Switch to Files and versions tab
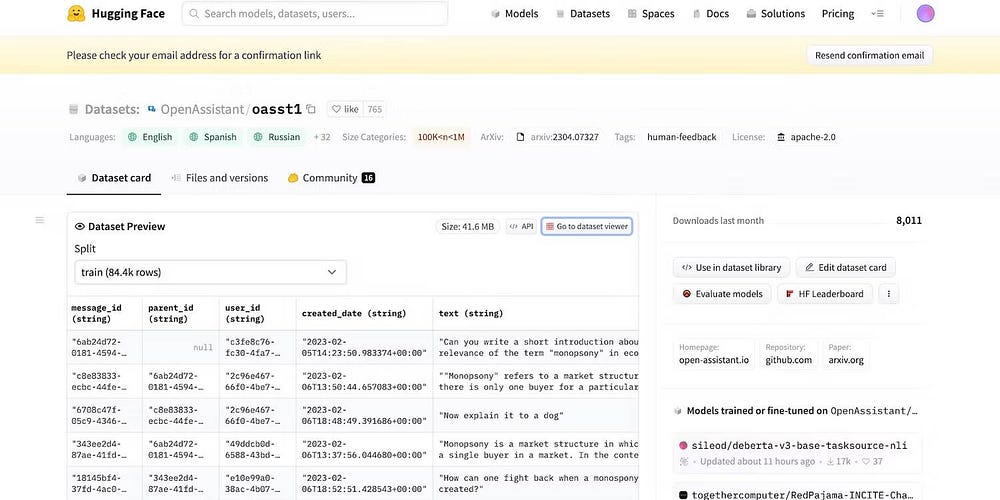1000x500 pixels. point(219,178)
